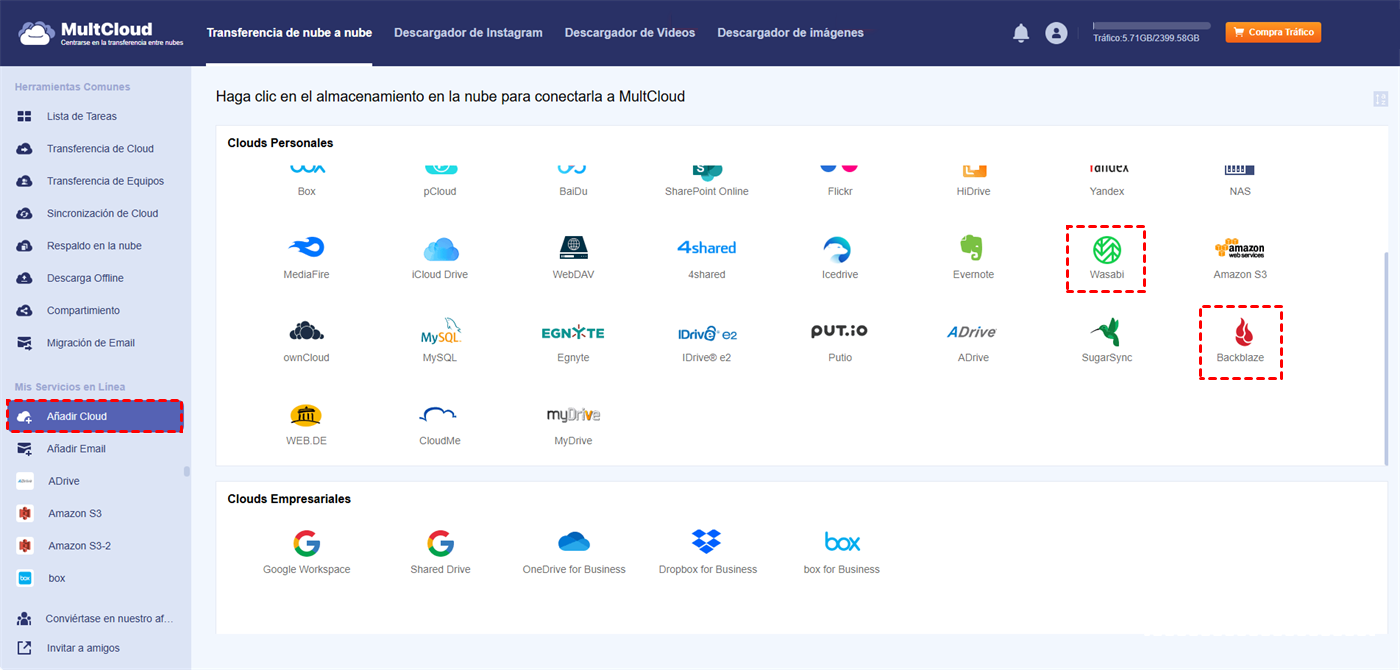
Task: Click the Compra Tráfico button
Action: (1273, 32)
